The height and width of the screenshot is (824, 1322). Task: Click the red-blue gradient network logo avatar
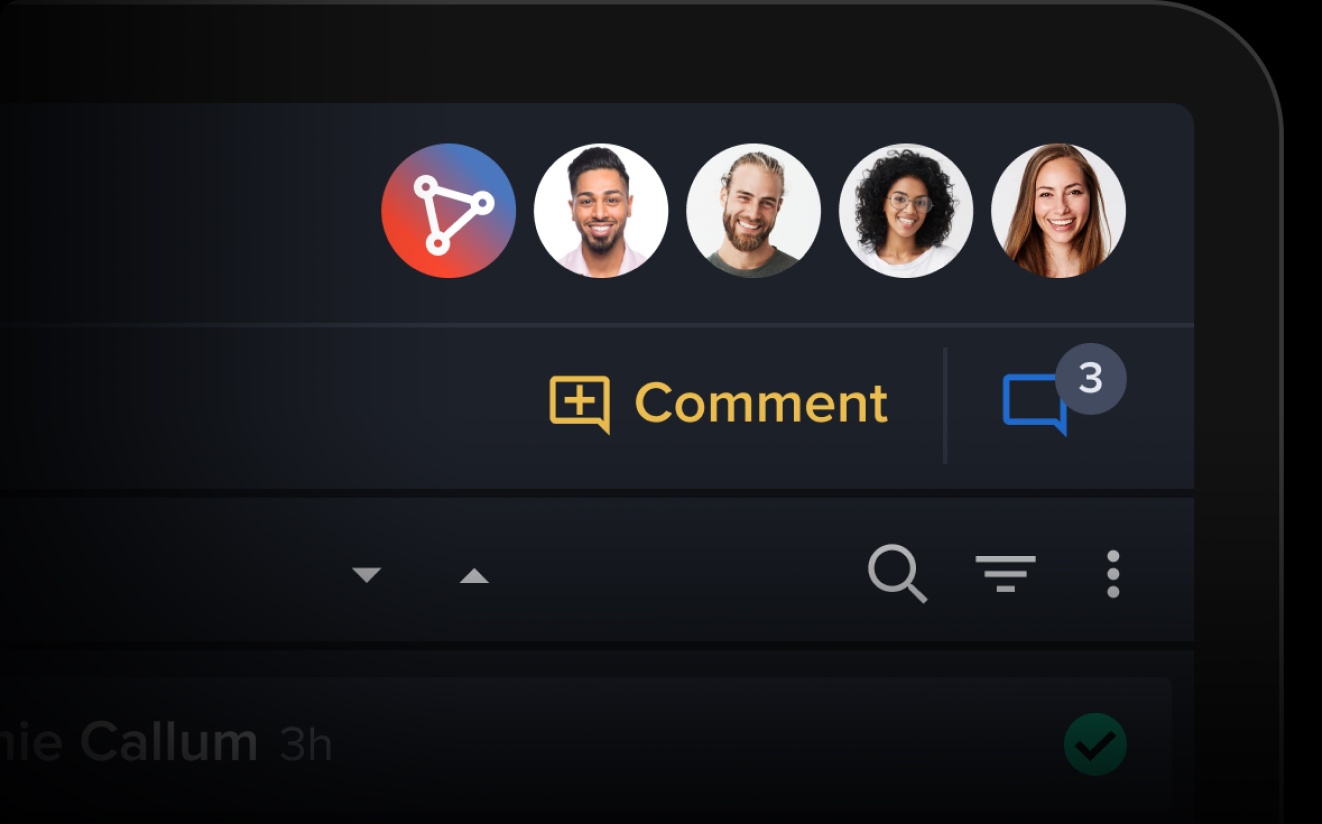point(448,211)
